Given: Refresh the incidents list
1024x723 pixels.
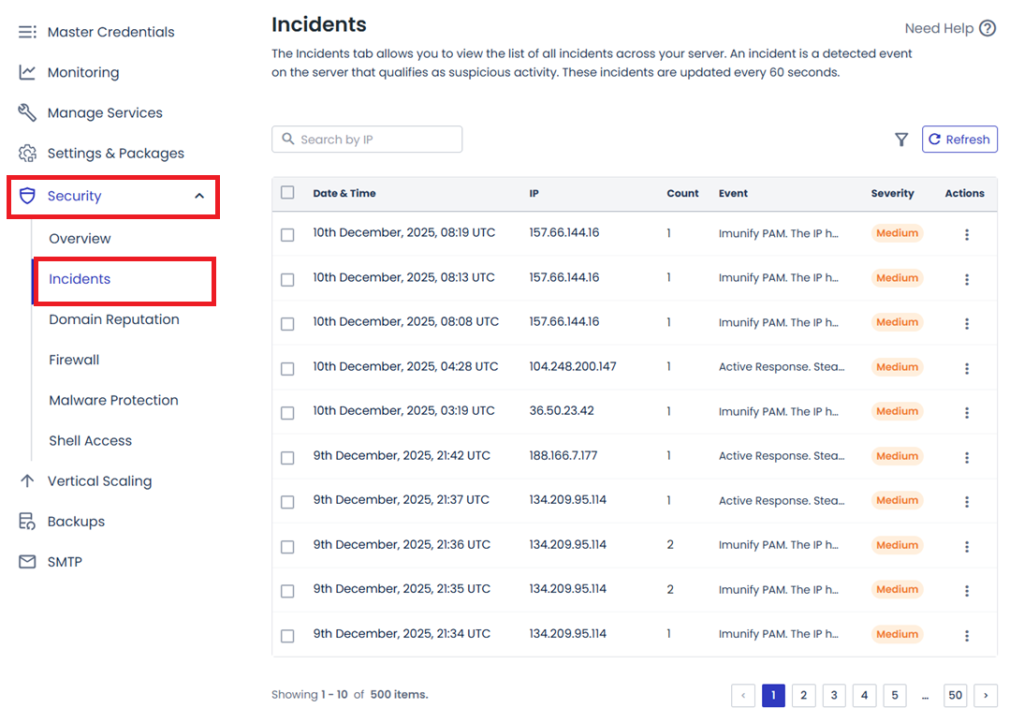Looking at the screenshot, I should coord(959,139).
